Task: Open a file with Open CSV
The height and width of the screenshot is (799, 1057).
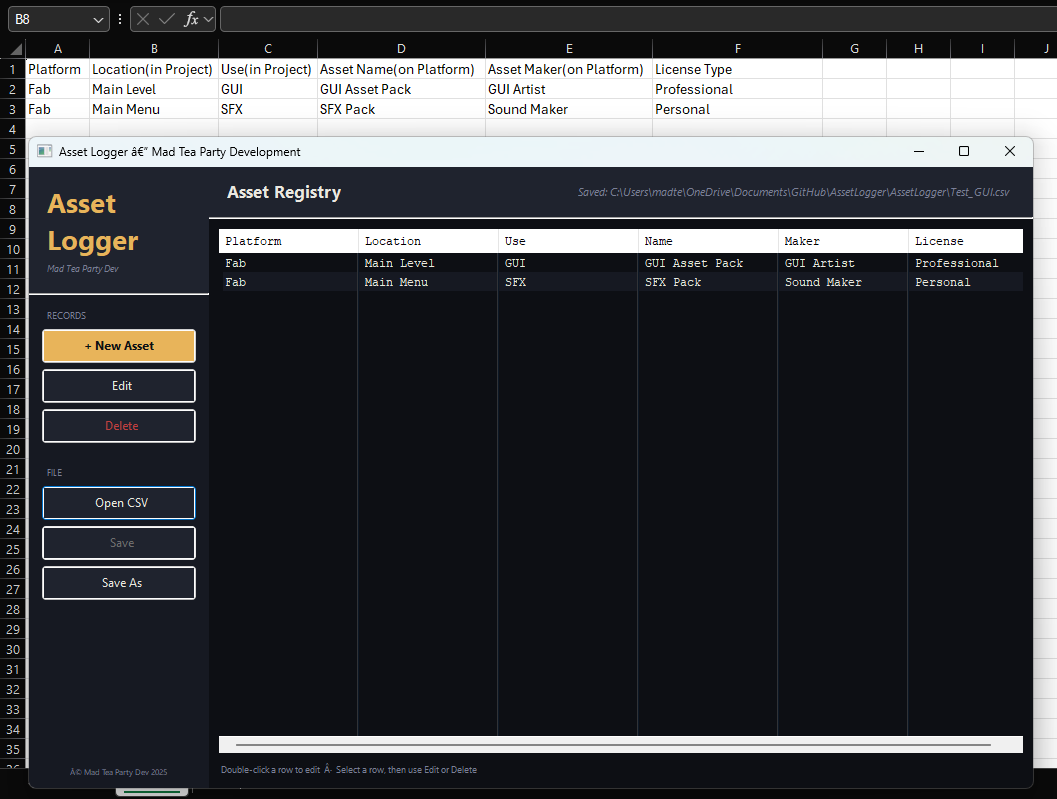Action: pyautogui.click(x=119, y=503)
